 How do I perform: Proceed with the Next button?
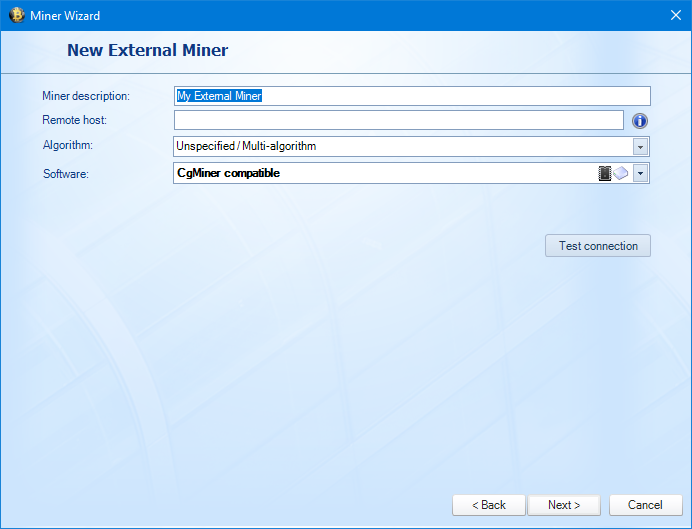564,505
